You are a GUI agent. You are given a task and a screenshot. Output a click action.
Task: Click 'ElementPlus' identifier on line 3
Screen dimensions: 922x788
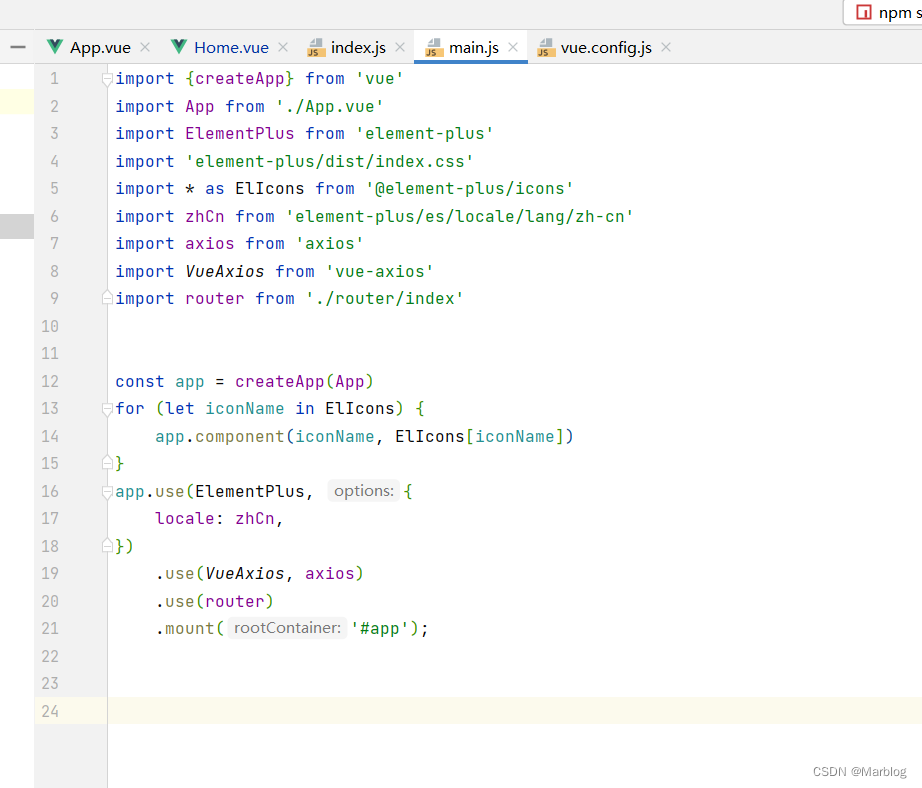pyautogui.click(x=240, y=133)
